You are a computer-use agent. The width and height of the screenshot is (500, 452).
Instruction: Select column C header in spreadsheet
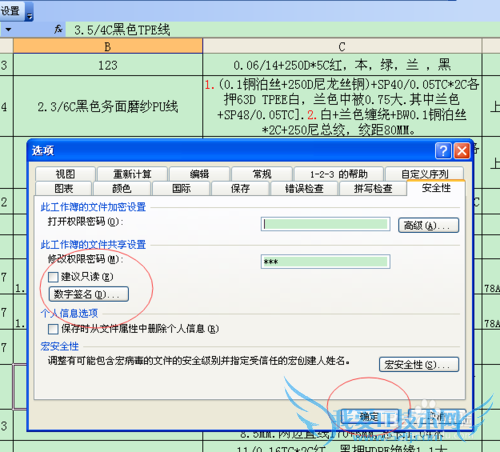342,46
